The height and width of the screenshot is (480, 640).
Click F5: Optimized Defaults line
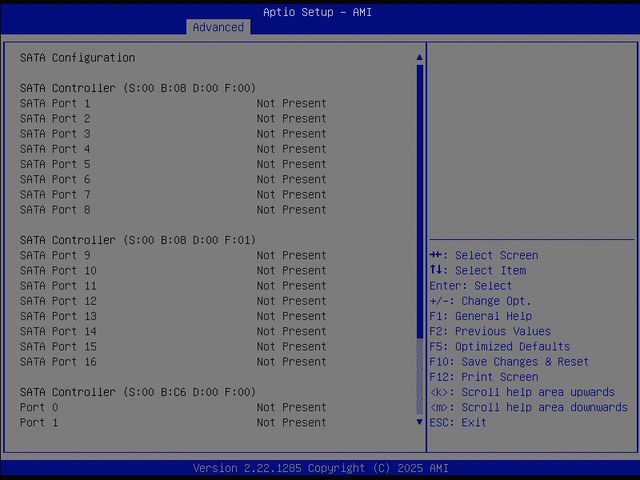tap(500, 347)
